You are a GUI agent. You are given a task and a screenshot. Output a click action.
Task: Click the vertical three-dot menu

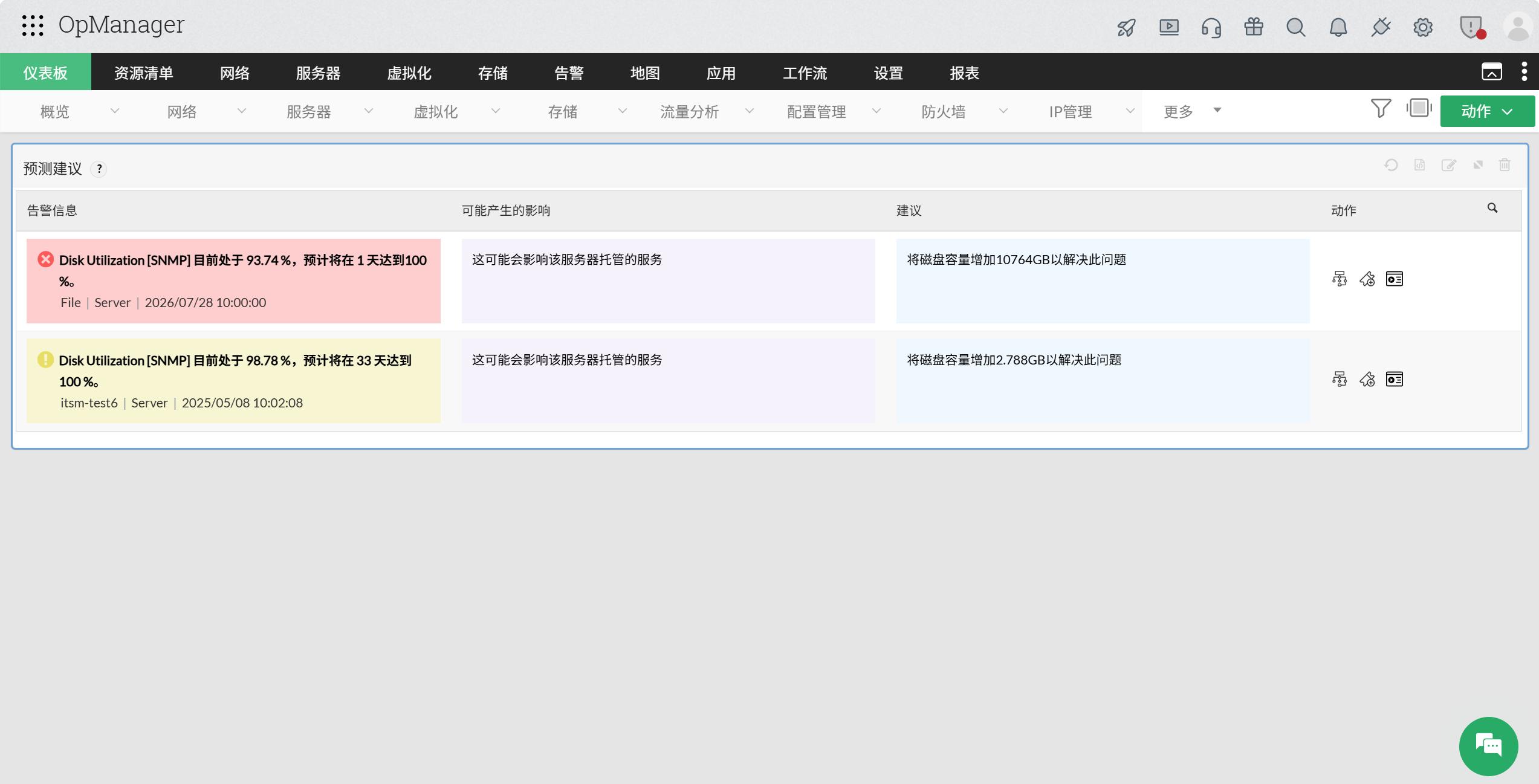click(1524, 71)
